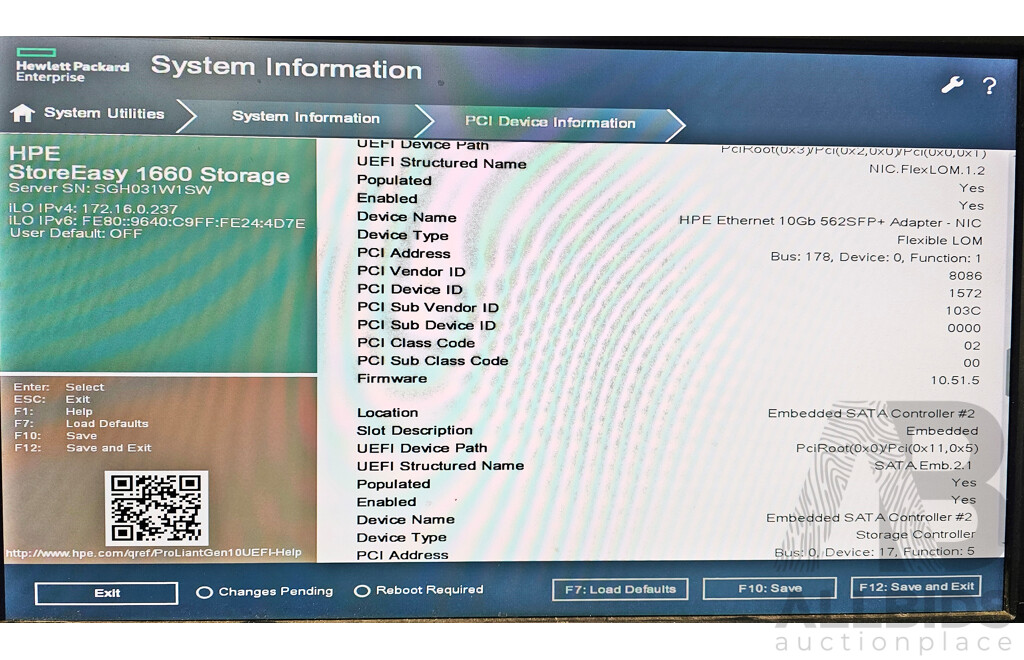Screen dimensions: 1024x660
Task: Open the System Utilities breadcrumb
Action: coord(104,113)
